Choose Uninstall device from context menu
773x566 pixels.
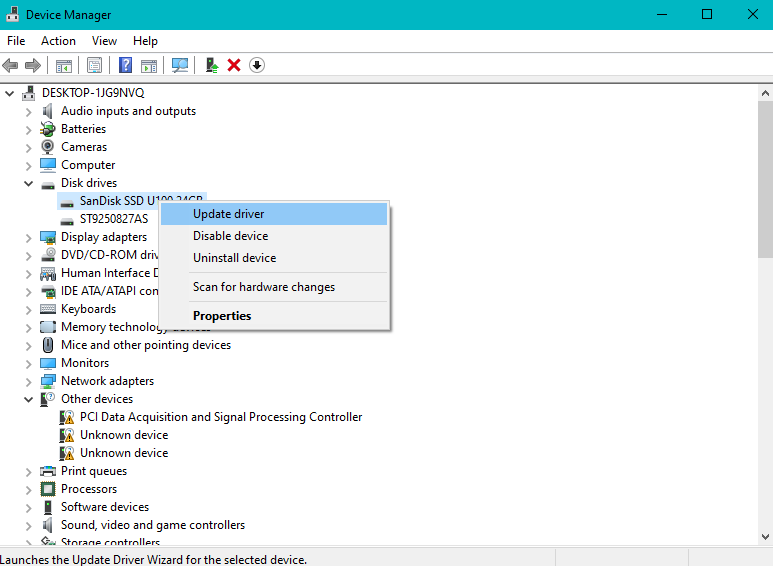[234, 258]
